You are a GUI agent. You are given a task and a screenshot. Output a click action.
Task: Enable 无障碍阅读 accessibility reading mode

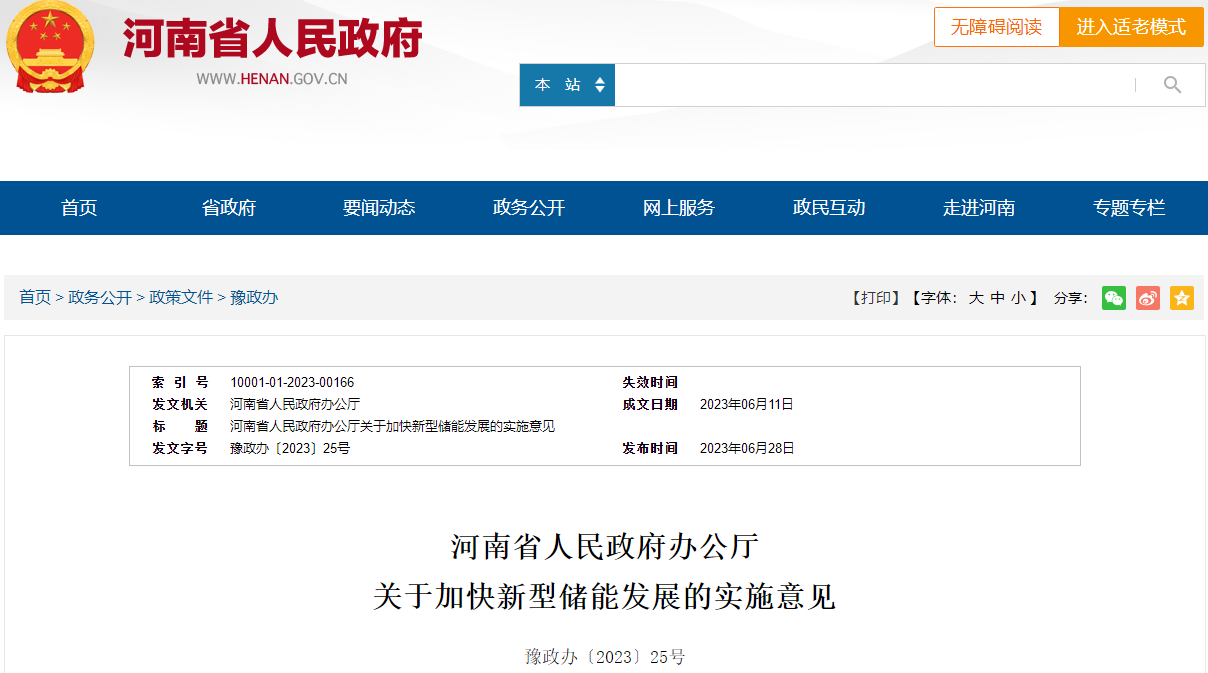tap(996, 27)
